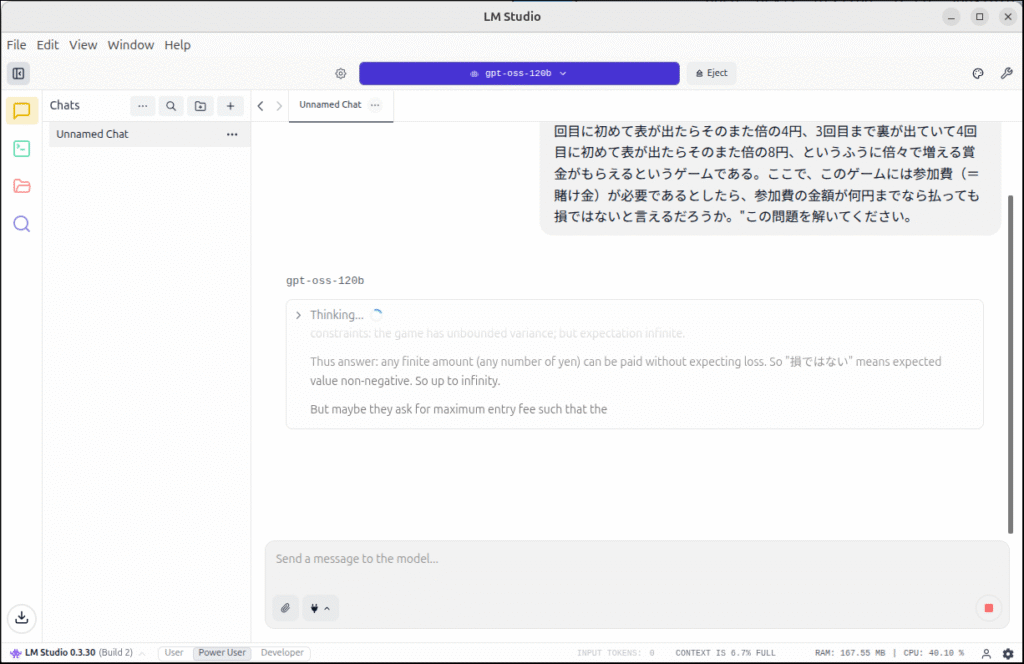Toggle the left sidebar panel

point(18,74)
